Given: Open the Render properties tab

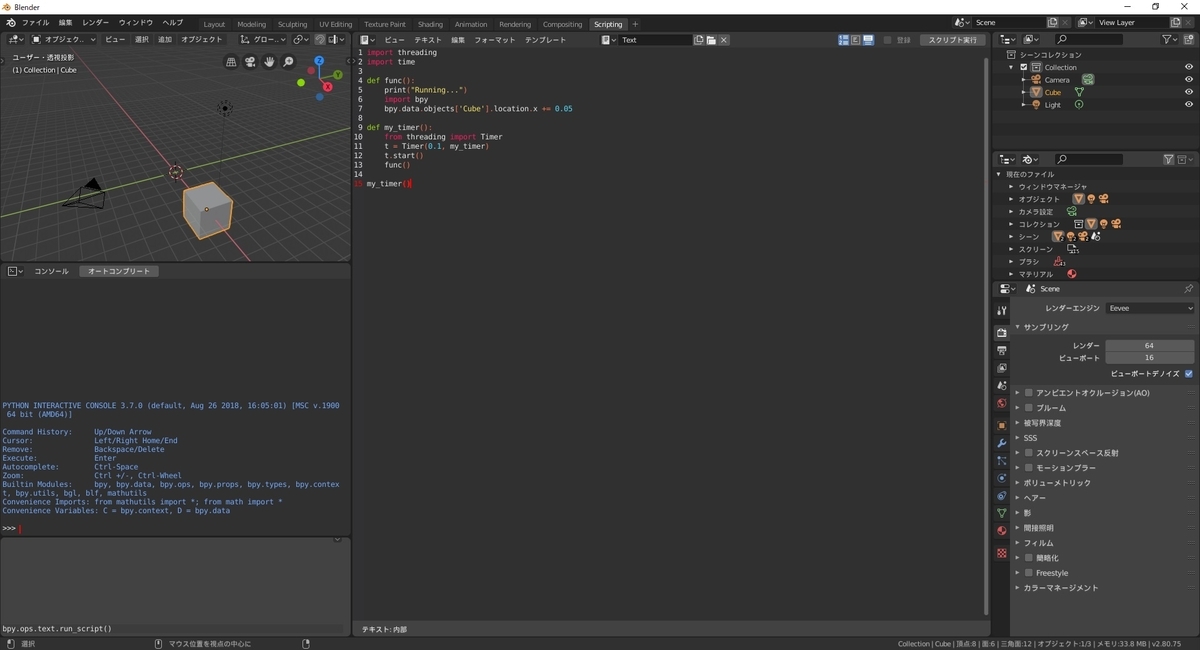Looking at the screenshot, I should click(x=1001, y=332).
